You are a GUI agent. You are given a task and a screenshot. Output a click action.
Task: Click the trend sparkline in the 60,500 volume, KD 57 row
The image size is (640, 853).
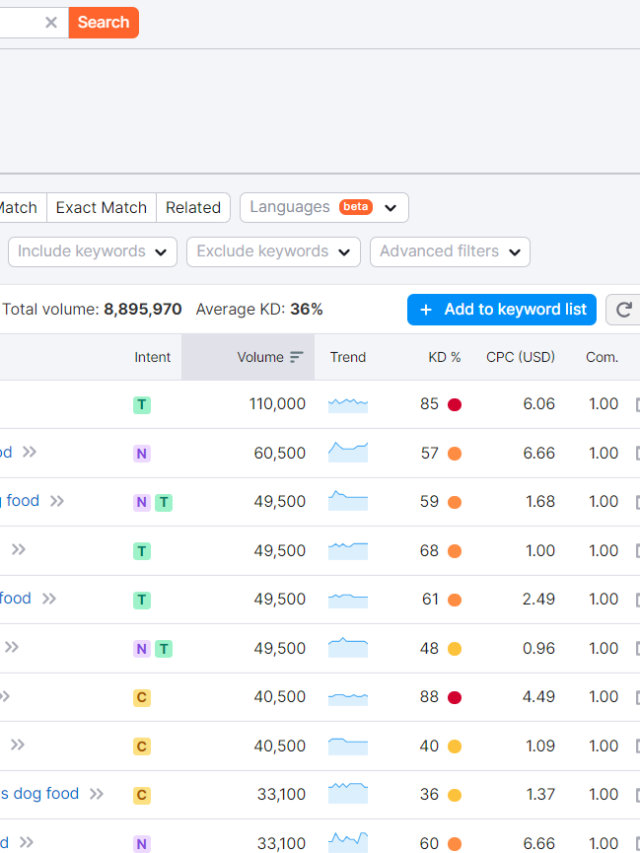pos(348,453)
